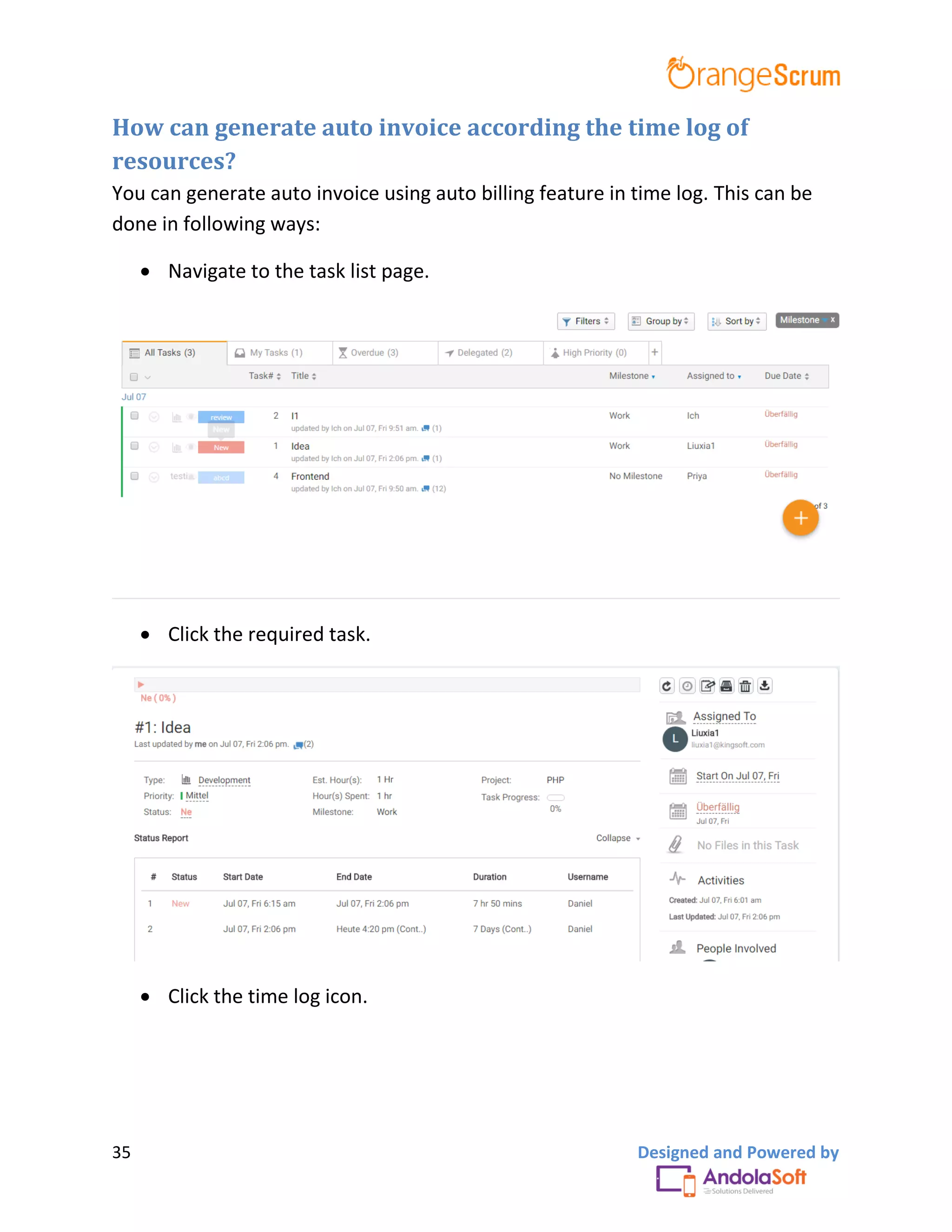
Task: Click comment icon on Idea task row
Action: pyautogui.click(x=426, y=458)
